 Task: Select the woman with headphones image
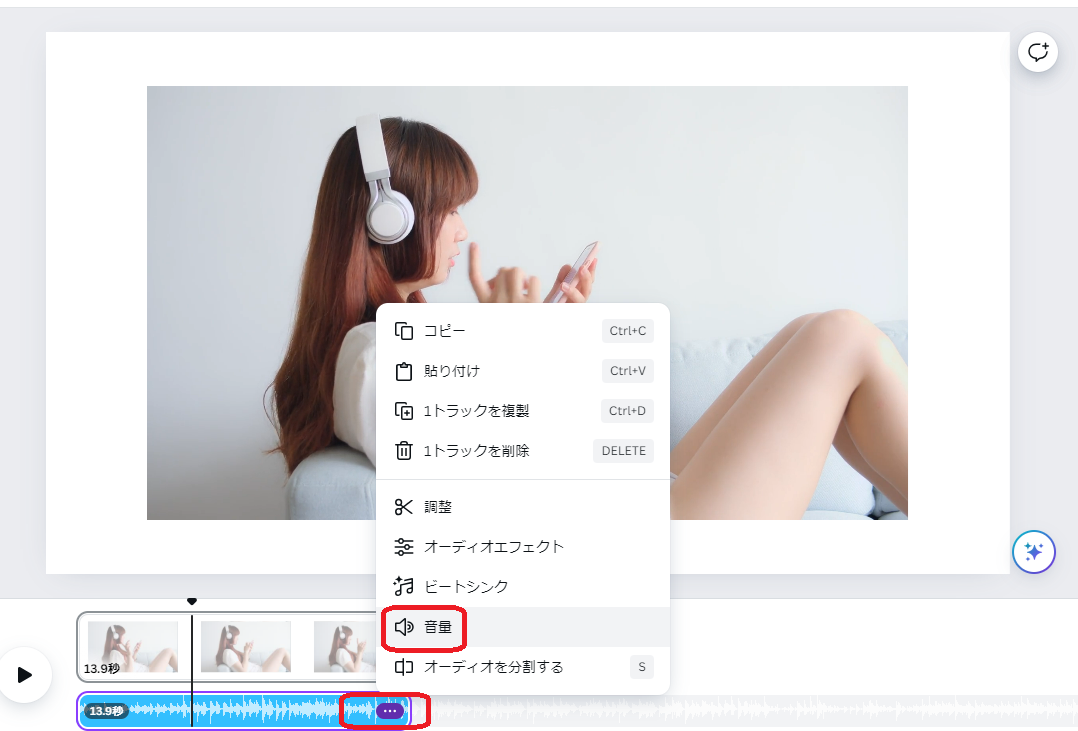pos(527,303)
